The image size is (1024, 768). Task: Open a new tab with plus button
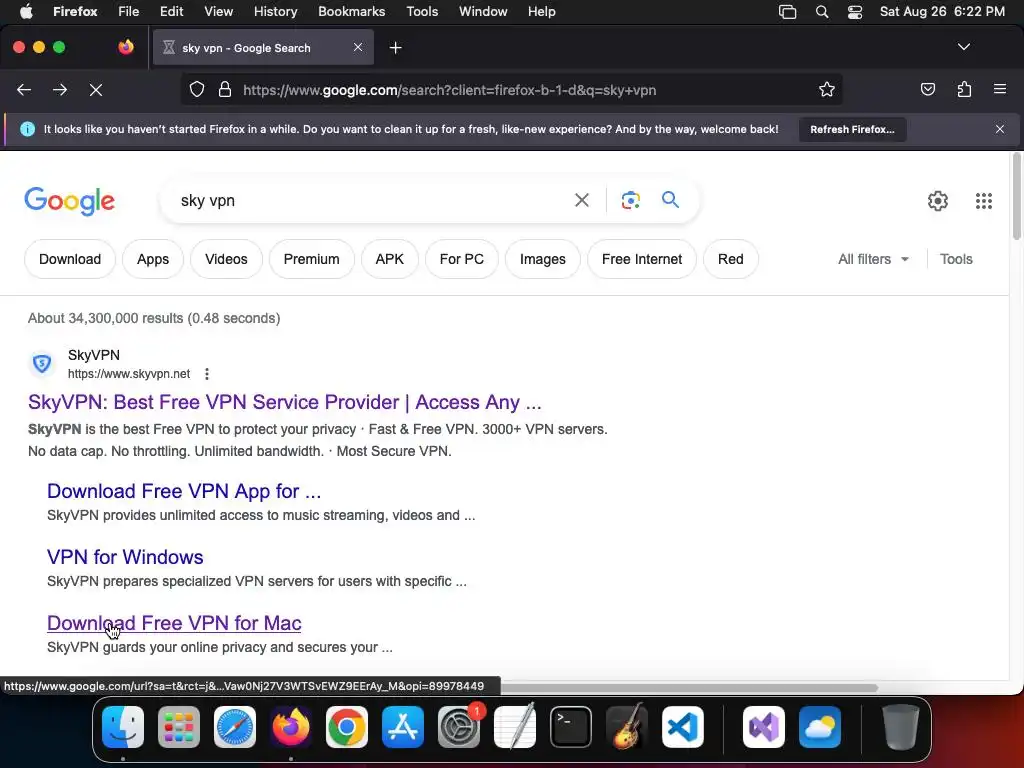coord(395,48)
